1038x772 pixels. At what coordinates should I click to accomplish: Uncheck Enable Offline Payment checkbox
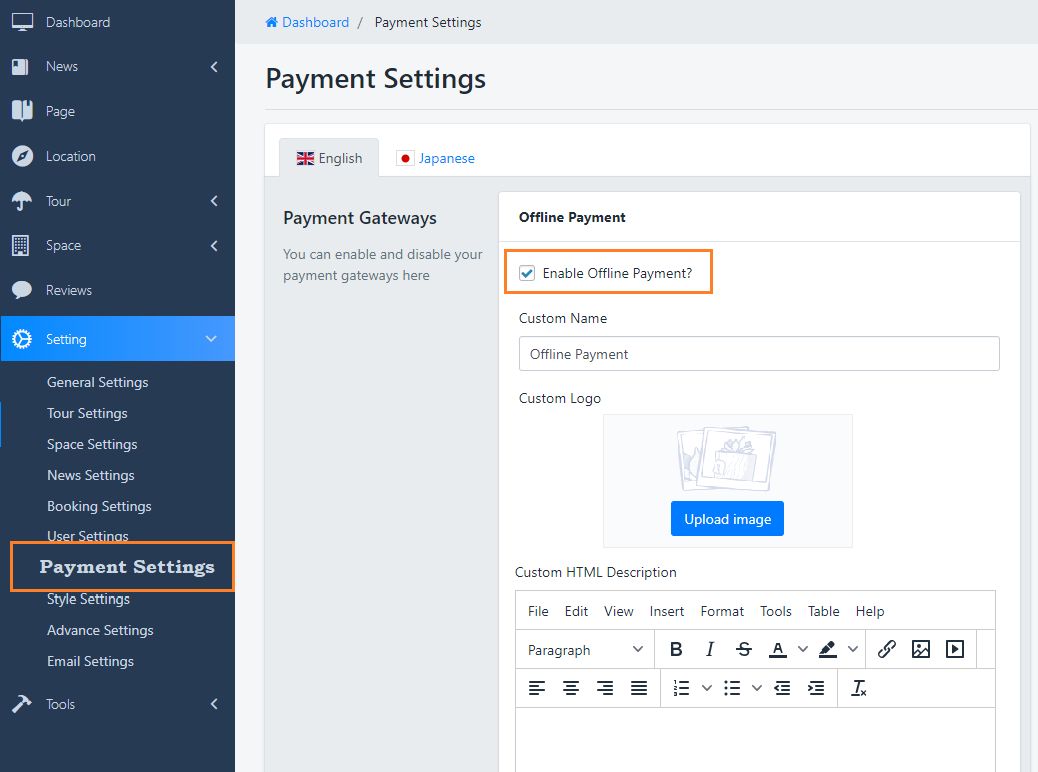click(x=527, y=273)
